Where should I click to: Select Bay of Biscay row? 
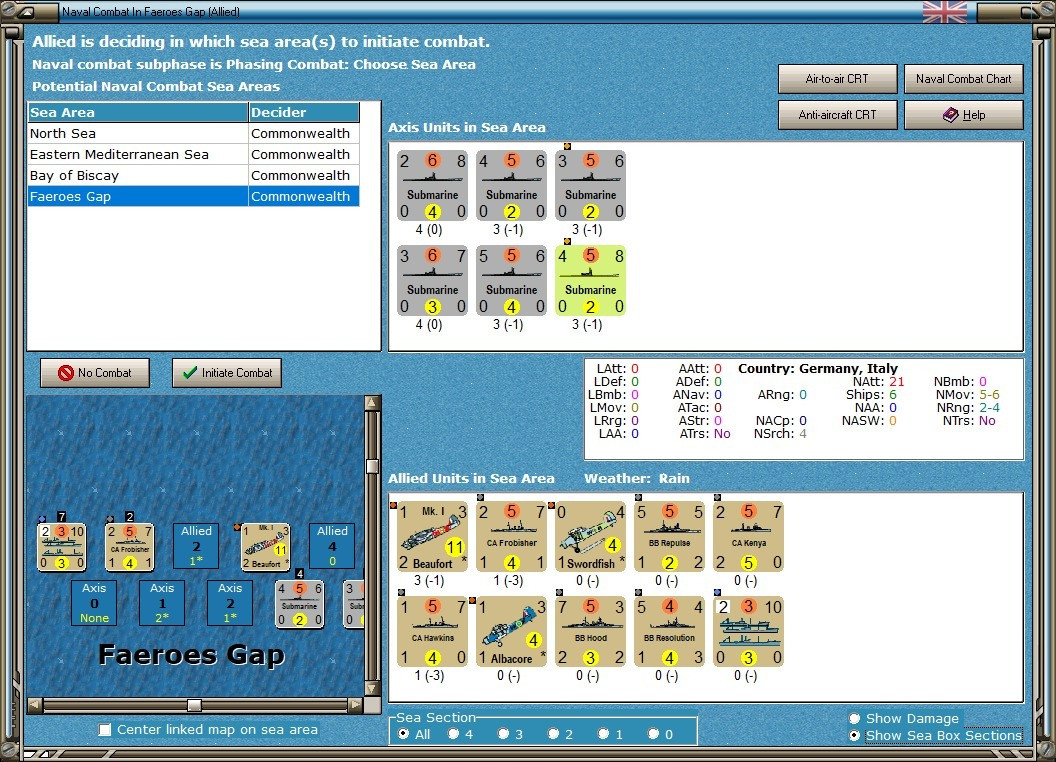pos(193,175)
